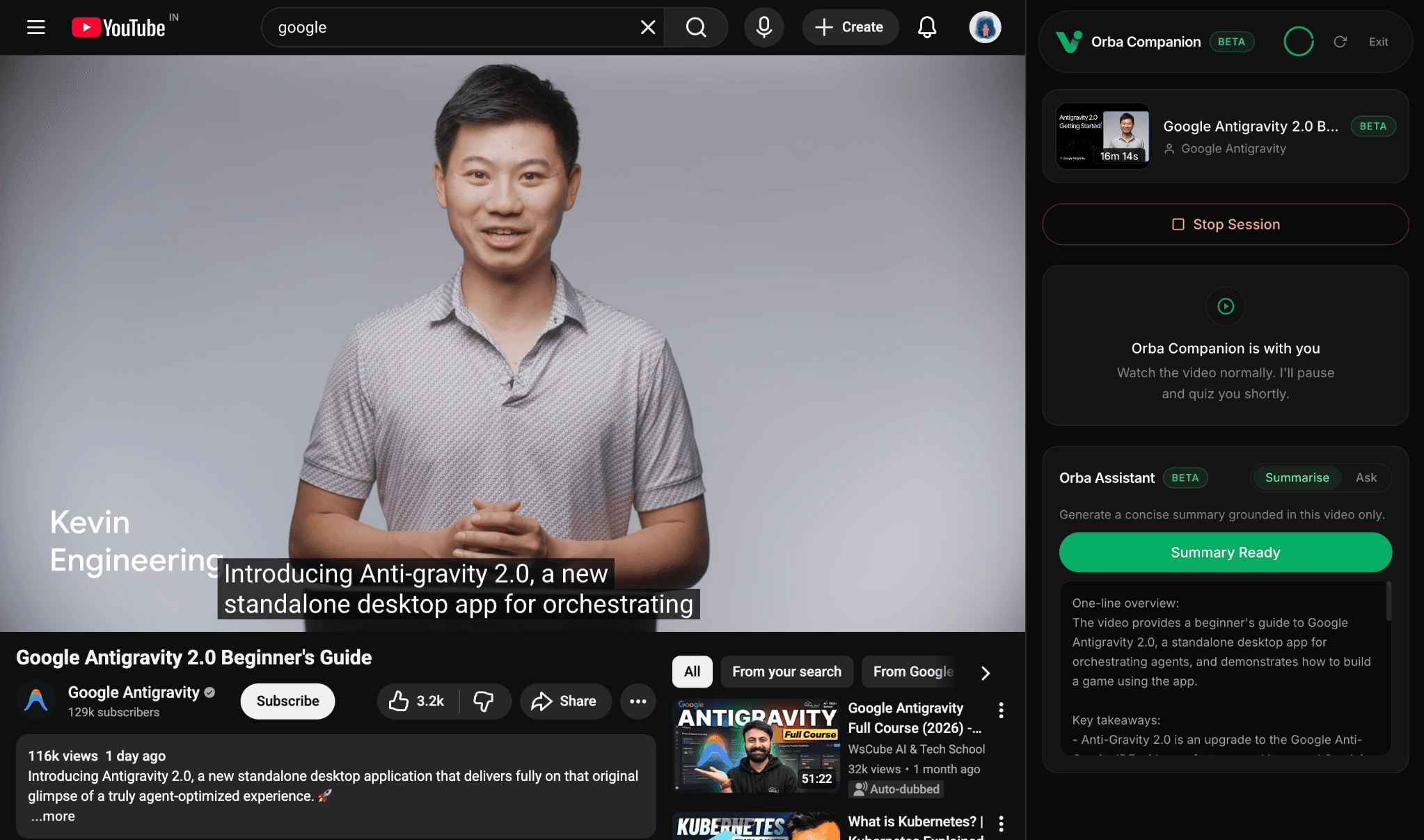Screen dimensions: 1424x840
Task: Click the summary panel scrollbar
Action: [x=1389, y=601]
